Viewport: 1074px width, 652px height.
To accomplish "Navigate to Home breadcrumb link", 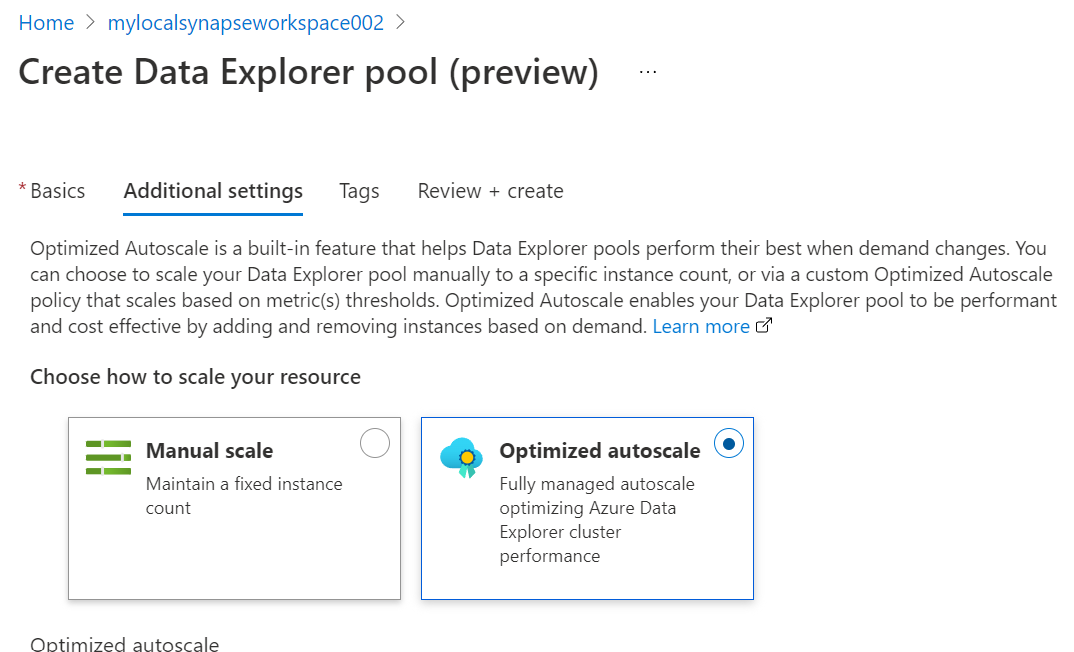I will point(46,23).
